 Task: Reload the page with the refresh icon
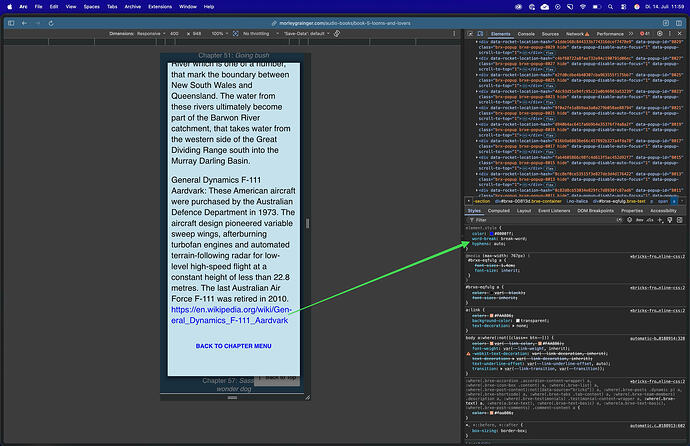(51, 23)
